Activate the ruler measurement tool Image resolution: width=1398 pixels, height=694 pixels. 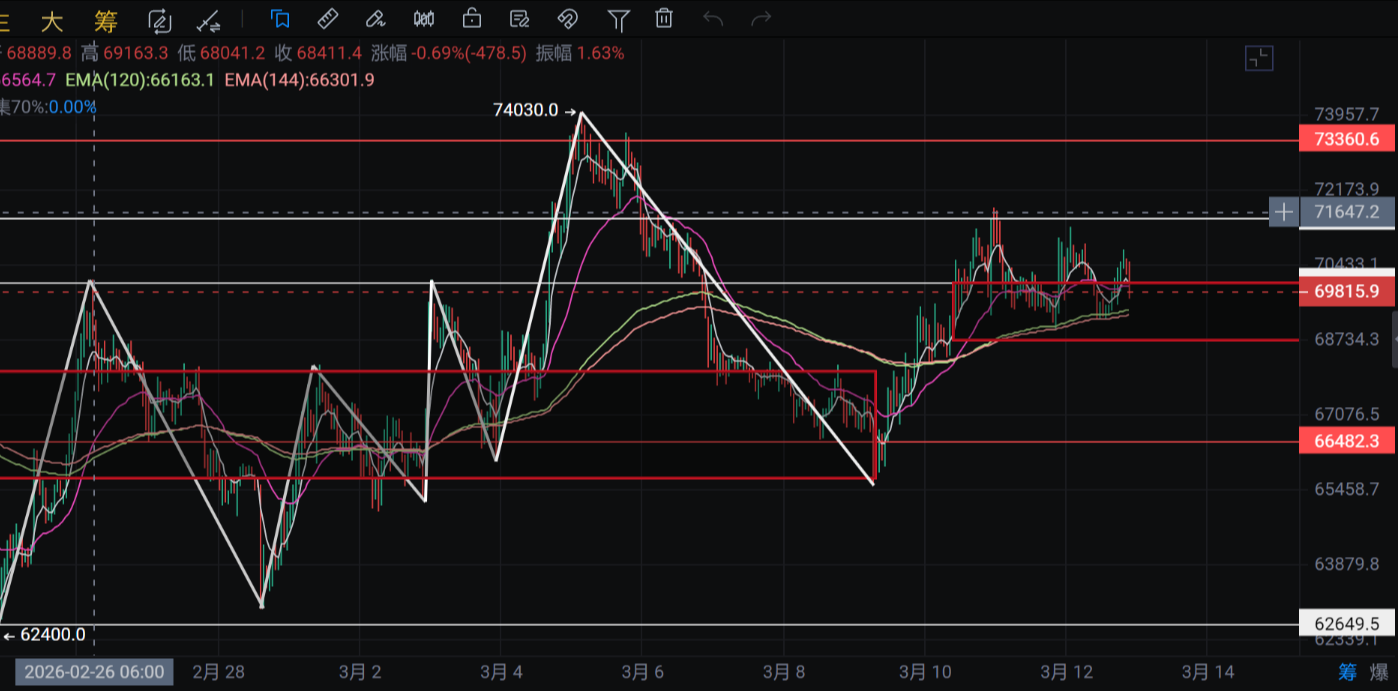(x=327, y=19)
